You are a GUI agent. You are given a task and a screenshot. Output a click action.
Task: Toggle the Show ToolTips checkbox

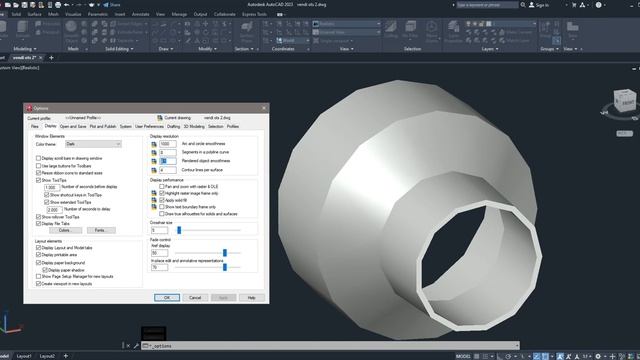tap(38, 180)
